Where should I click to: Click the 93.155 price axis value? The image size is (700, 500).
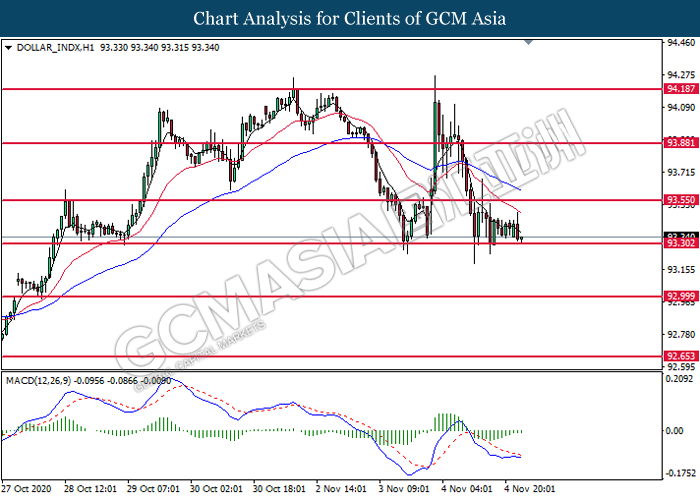tap(681, 270)
